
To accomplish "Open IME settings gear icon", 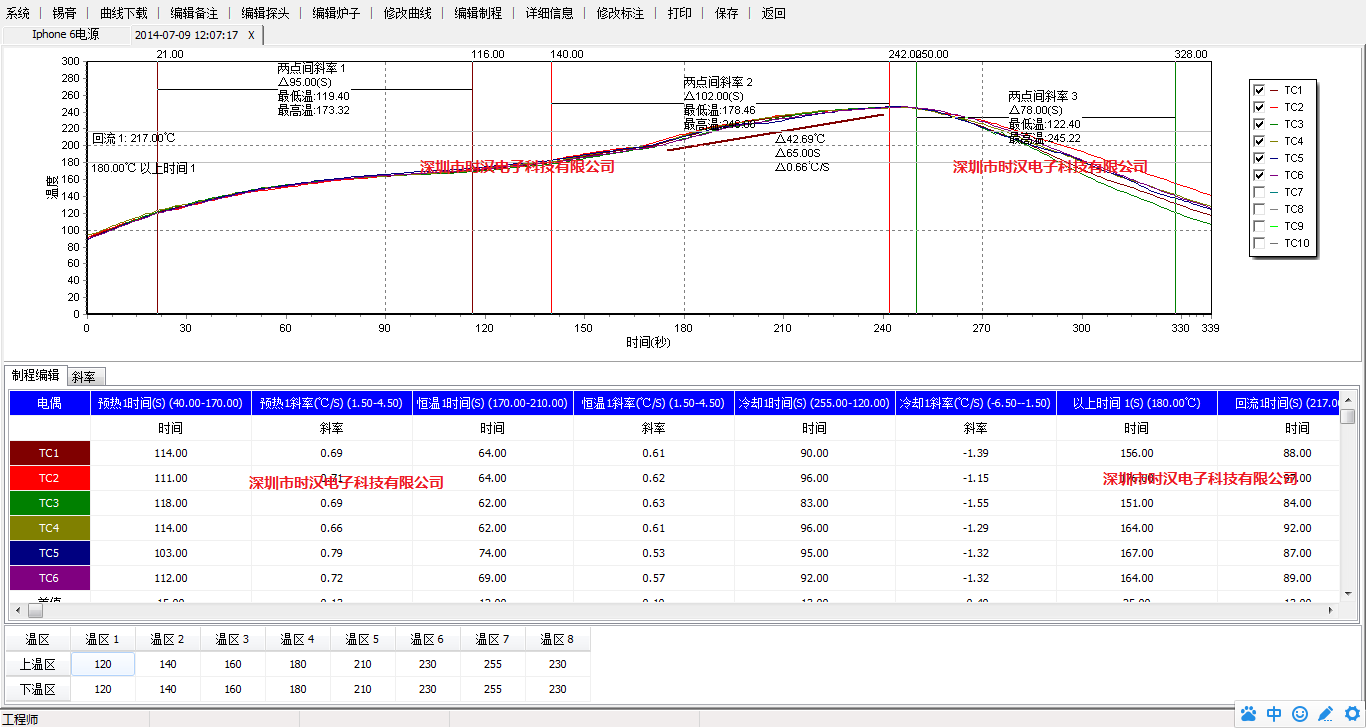I will [1352, 714].
